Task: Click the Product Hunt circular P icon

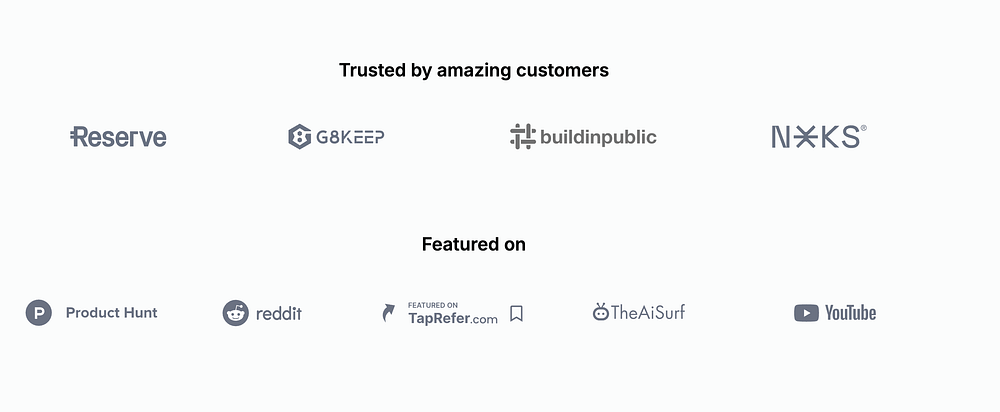Action: coord(38,313)
